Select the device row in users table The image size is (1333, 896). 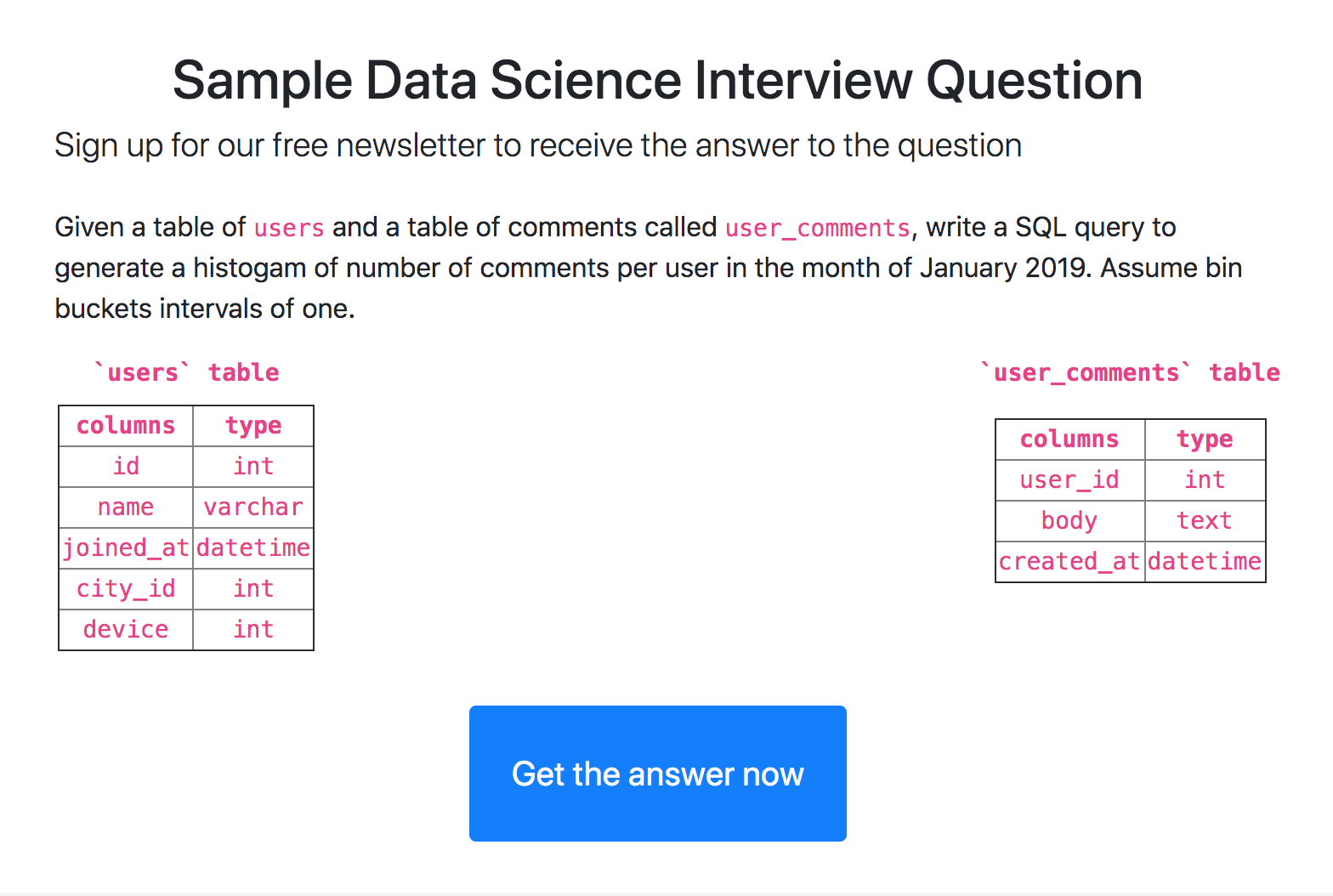tap(125, 629)
